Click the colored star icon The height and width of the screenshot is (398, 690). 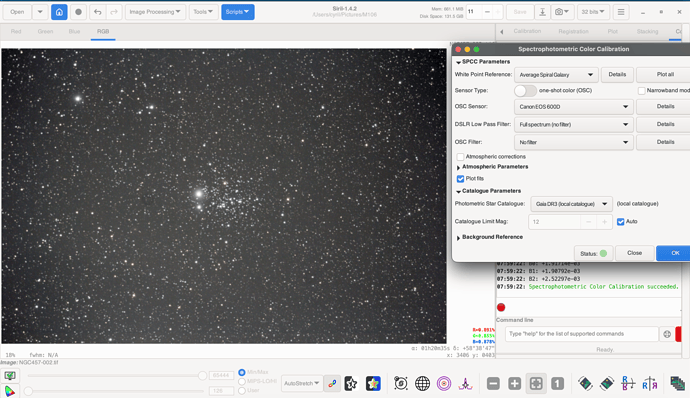373,383
